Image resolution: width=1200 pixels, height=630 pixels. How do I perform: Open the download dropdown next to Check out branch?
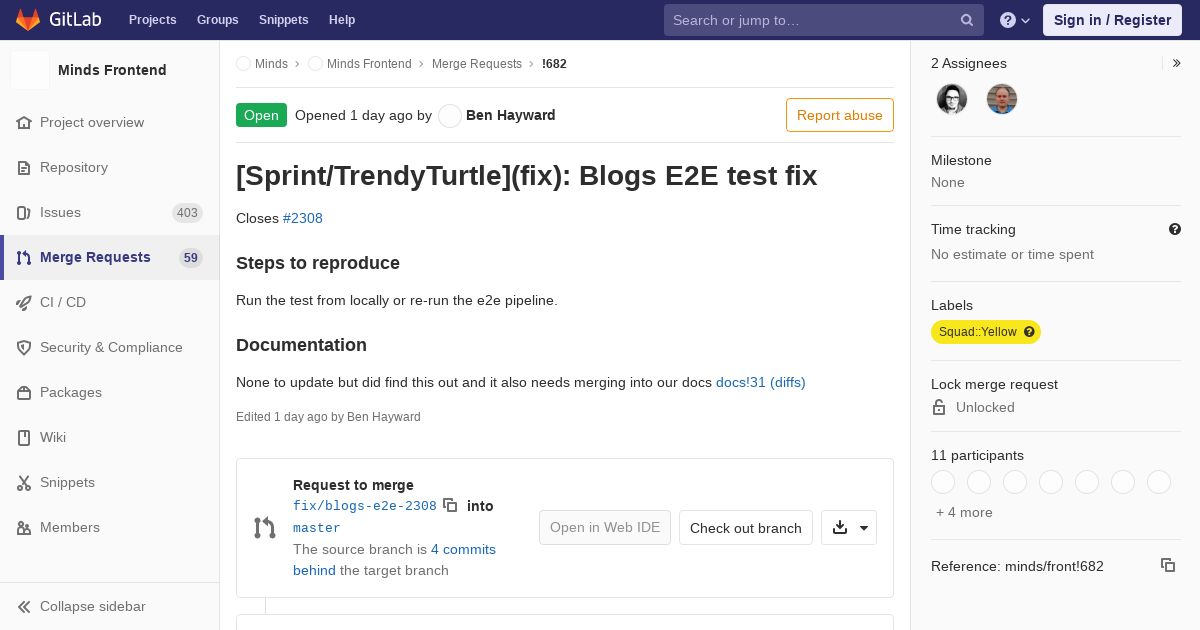(849, 528)
